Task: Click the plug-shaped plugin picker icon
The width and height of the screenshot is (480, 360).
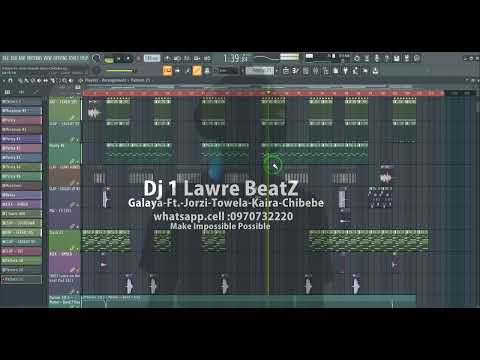Action: pos(345,71)
